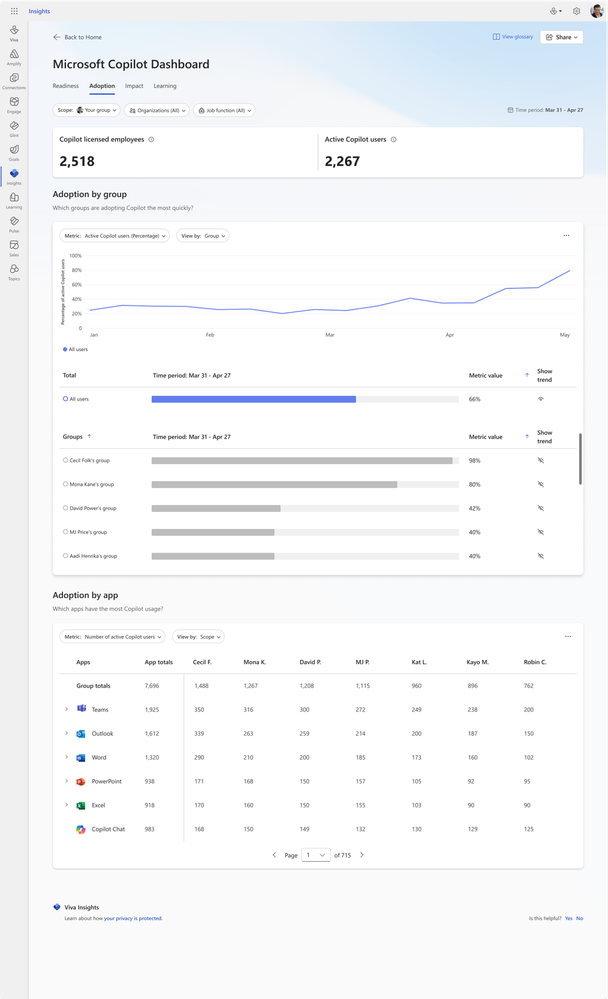Viewport: 608px width, 999px height.
Task: Click info icon beside Copilot licensed employees
Action: (151, 140)
